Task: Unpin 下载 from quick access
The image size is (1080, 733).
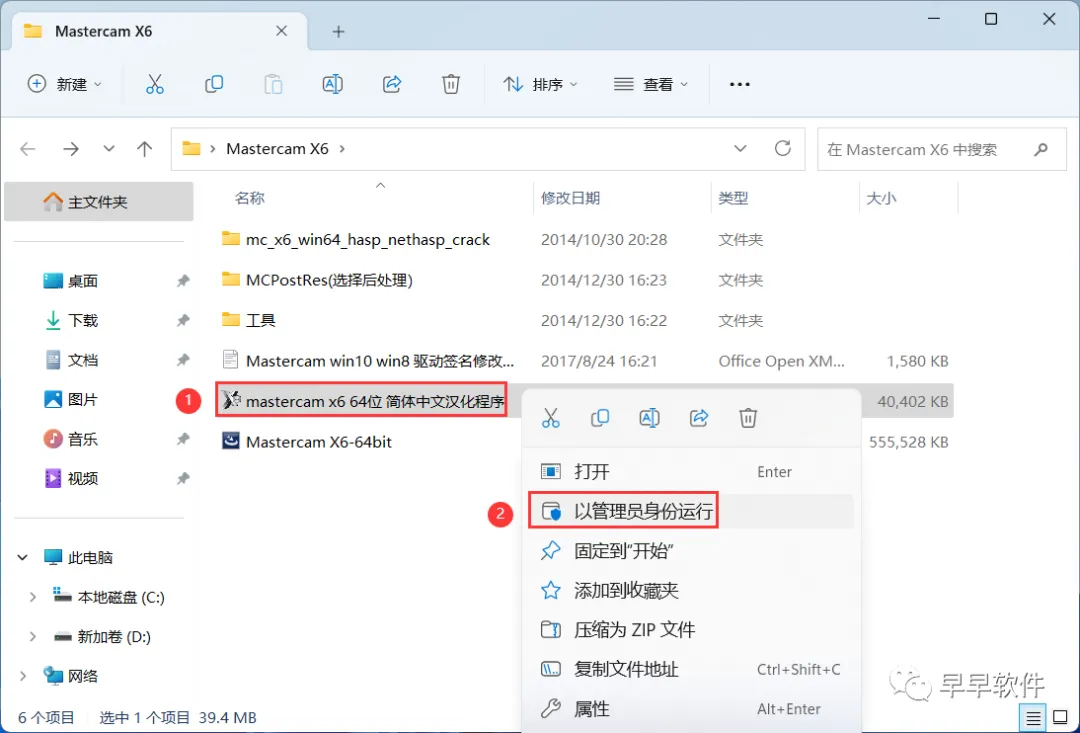Action: tap(183, 320)
